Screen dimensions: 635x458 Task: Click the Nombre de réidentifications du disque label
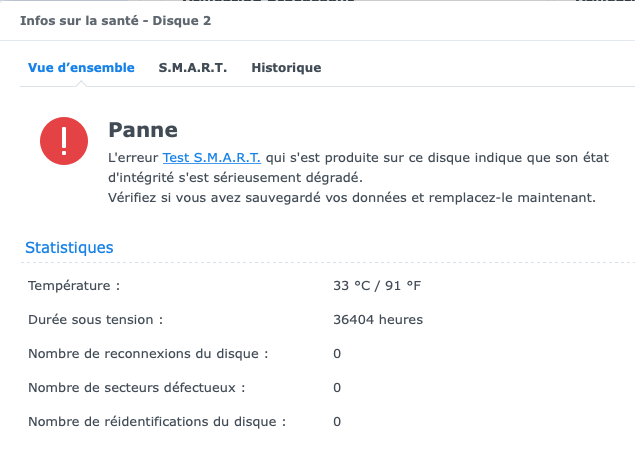pyautogui.click(x=157, y=422)
